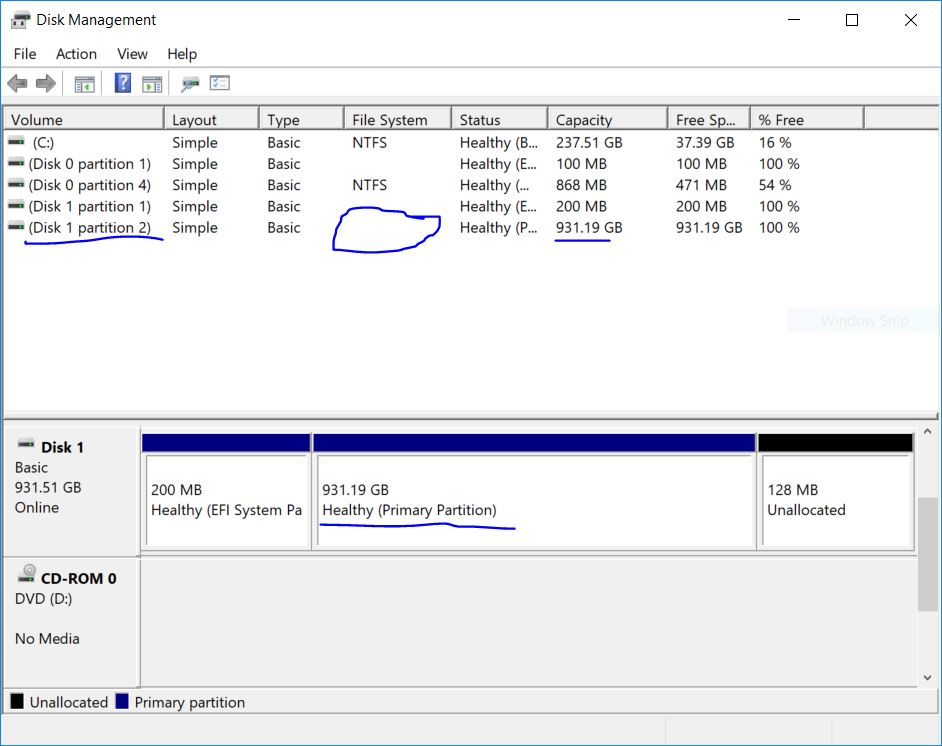Open the View menu
This screenshot has width=942, height=746.
[x=132, y=54]
